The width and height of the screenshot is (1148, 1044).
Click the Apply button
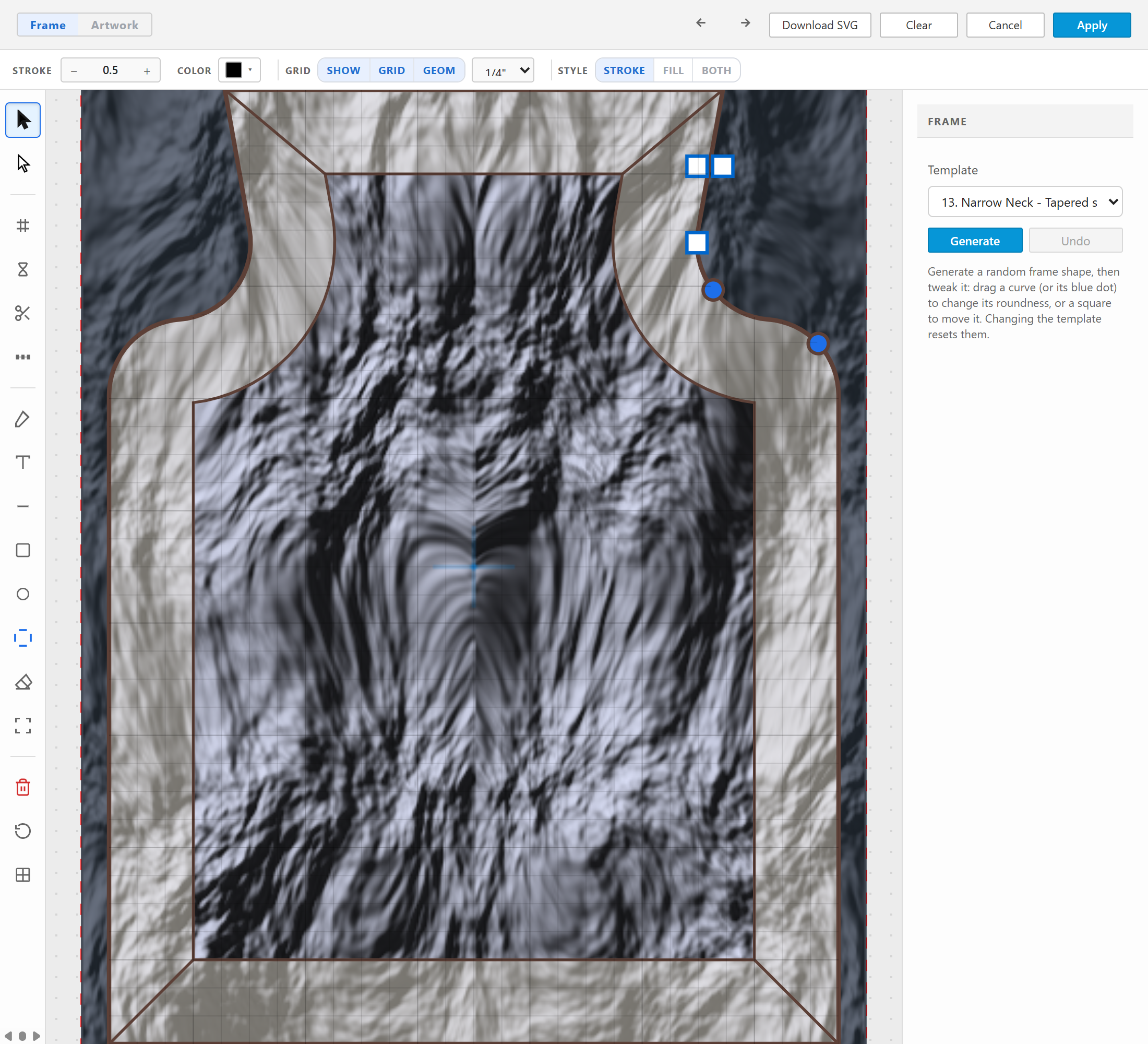1092,25
